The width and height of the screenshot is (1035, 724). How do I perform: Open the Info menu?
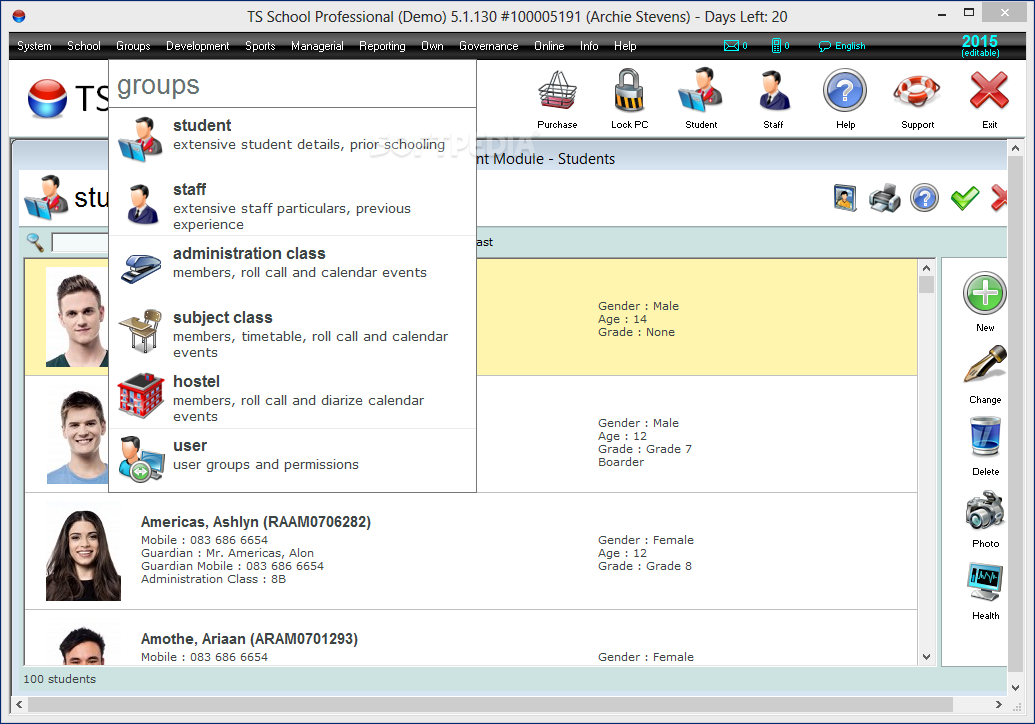pos(589,46)
